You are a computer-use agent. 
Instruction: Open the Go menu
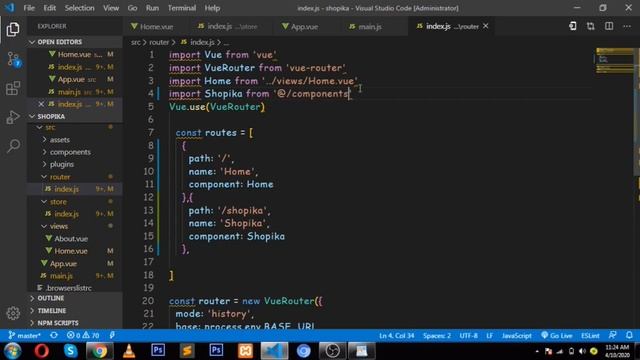(x=132, y=8)
